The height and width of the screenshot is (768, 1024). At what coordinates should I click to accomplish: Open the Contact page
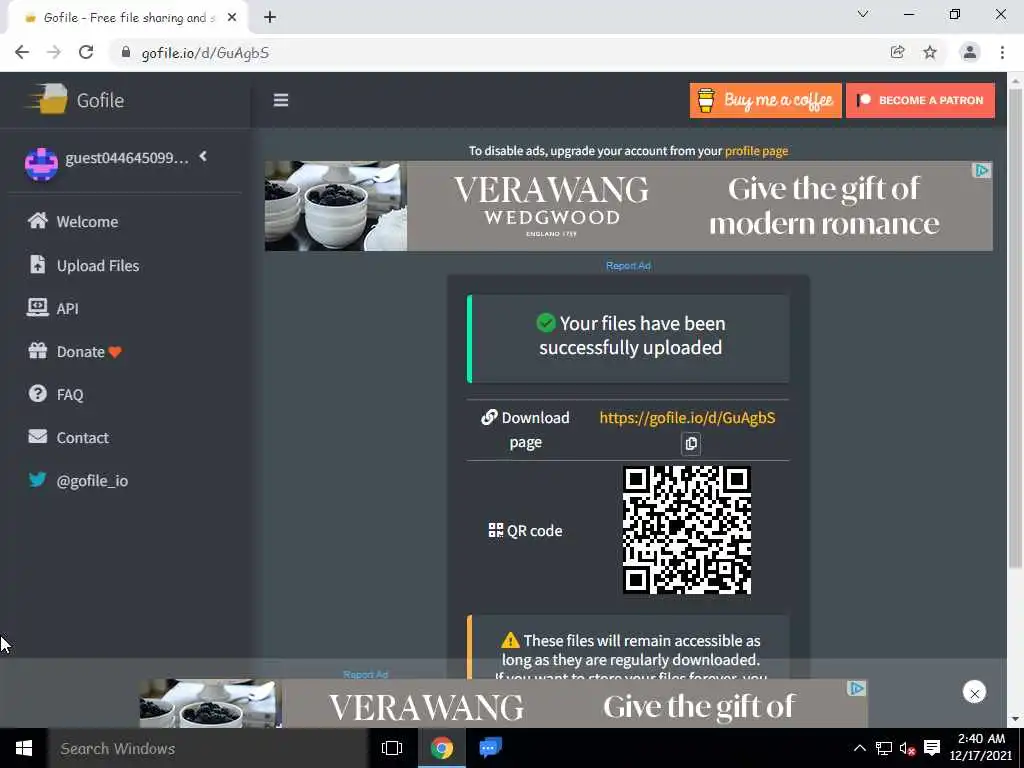pyautogui.click(x=69, y=437)
